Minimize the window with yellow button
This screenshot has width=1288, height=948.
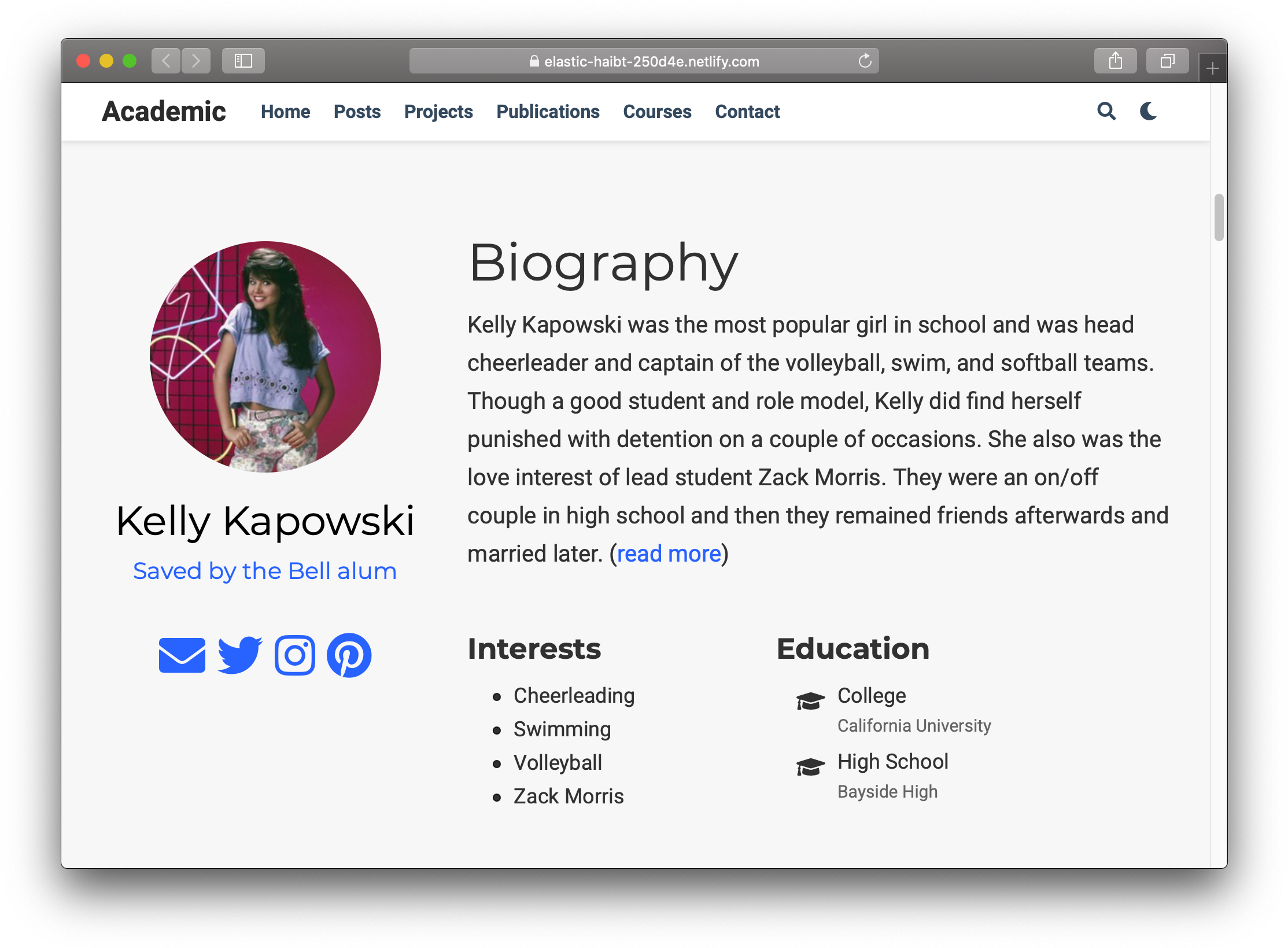pos(106,61)
